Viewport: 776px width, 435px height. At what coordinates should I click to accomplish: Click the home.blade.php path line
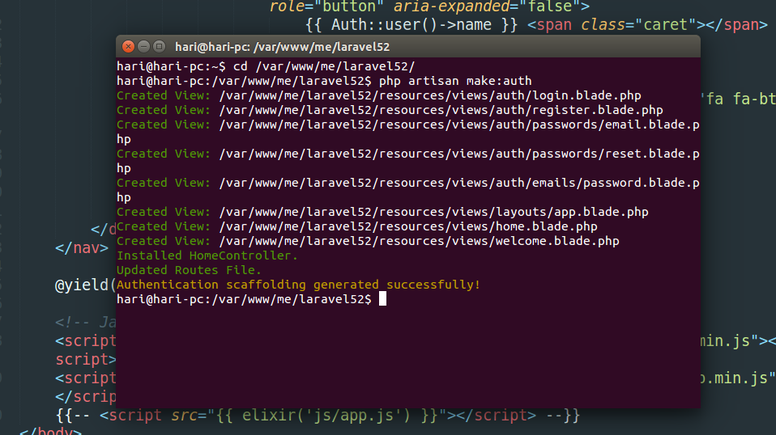click(408, 226)
